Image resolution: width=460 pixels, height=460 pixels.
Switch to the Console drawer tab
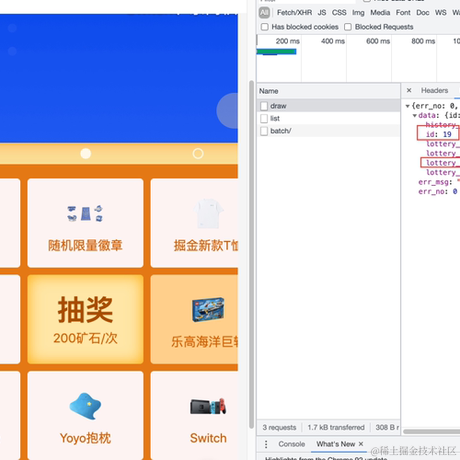click(x=292, y=444)
